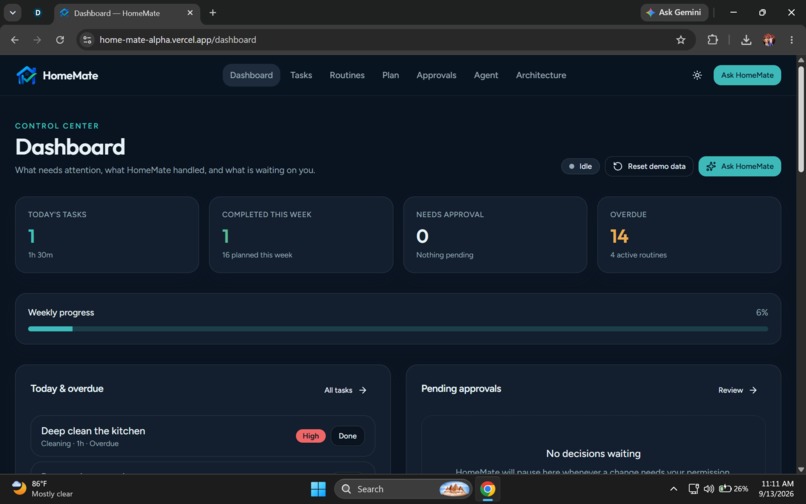Expand the tab search dropdown arrow
Image resolution: width=806 pixels, height=504 pixels.
pos(12,12)
